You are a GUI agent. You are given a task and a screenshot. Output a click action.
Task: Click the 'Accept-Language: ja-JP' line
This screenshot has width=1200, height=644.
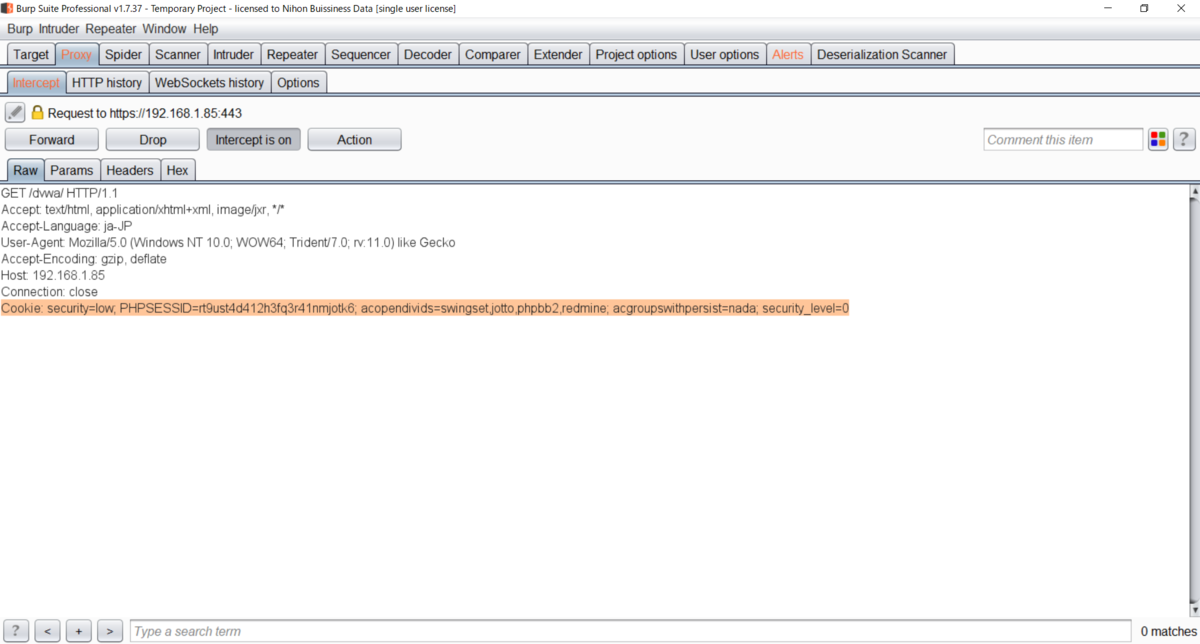pos(67,226)
